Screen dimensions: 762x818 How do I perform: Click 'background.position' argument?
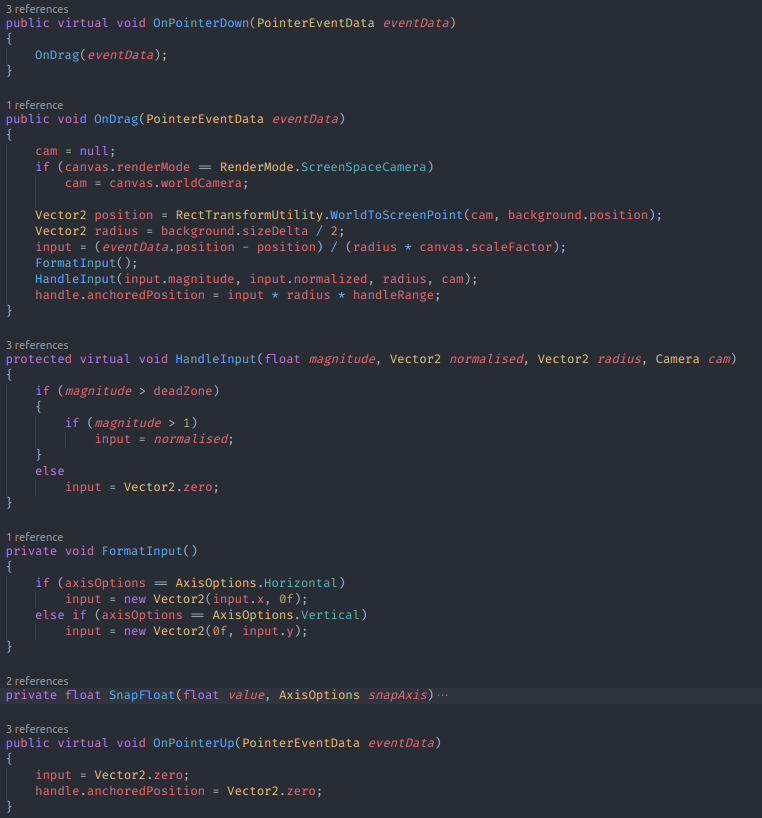(578, 215)
